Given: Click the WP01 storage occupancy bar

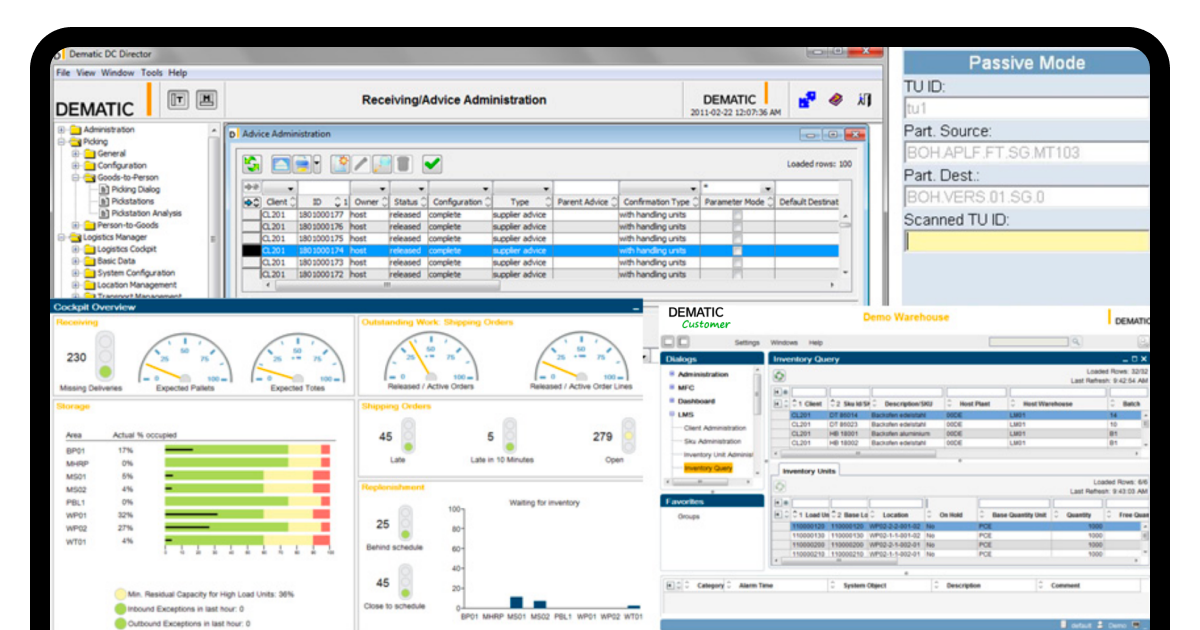Looking at the screenshot, I should tap(247, 515).
